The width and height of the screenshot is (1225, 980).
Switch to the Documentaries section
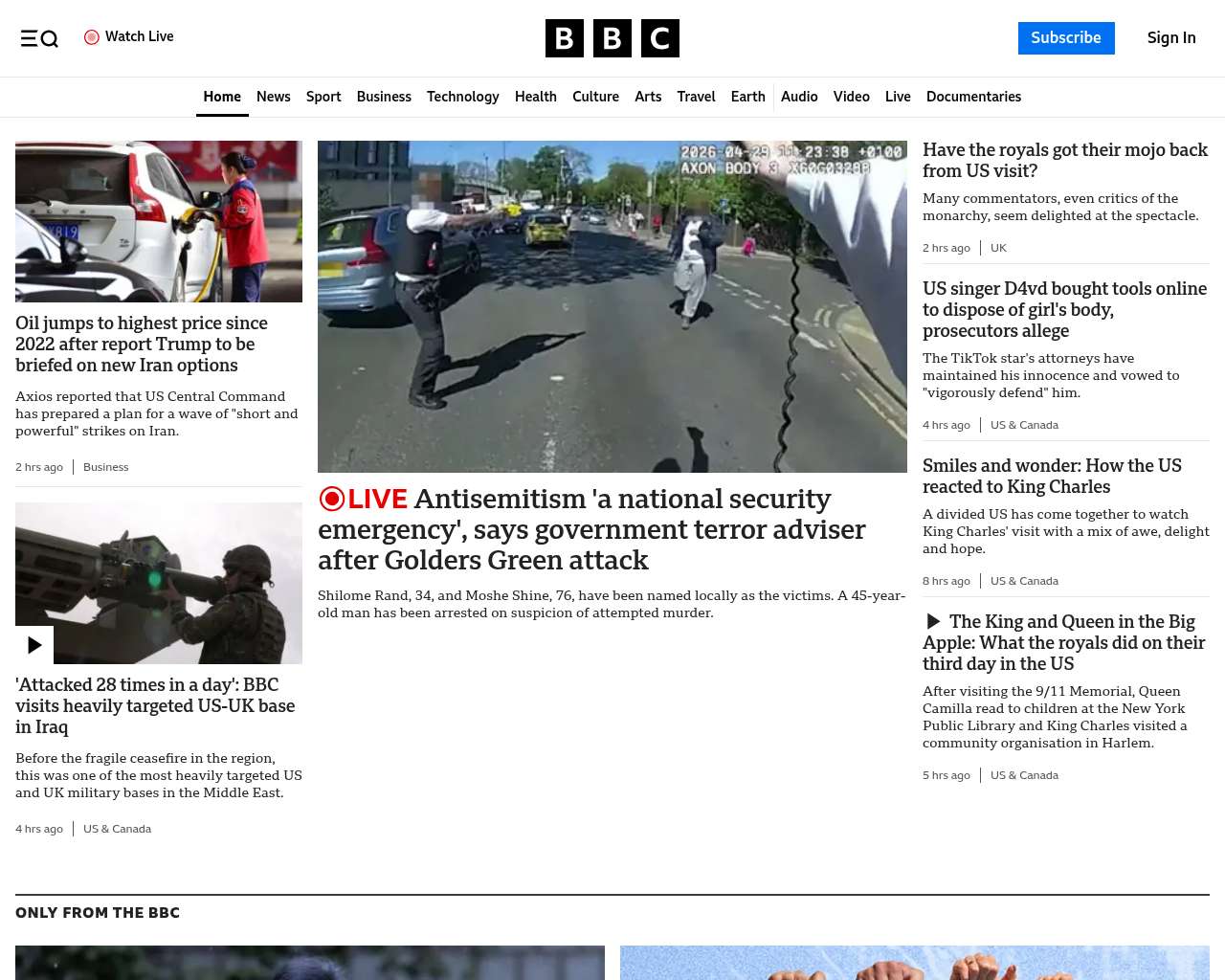(x=973, y=97)
